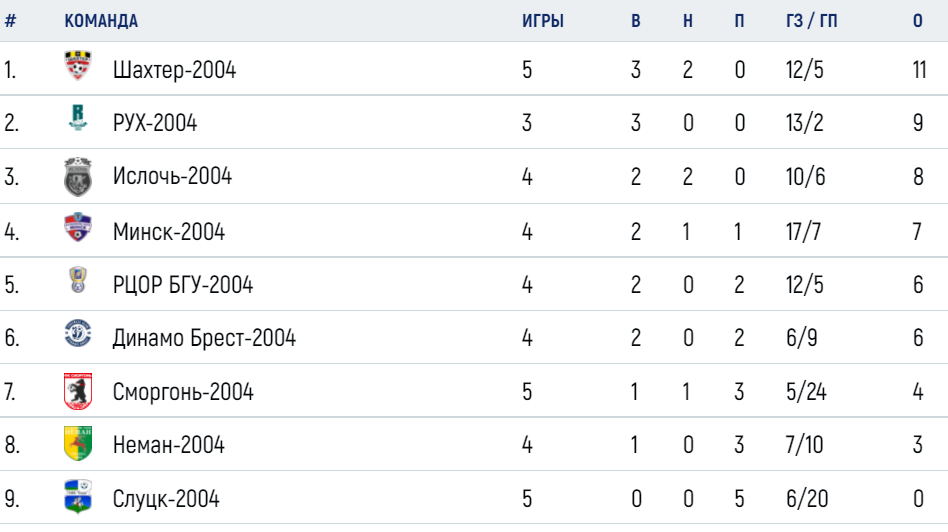Image resolution: width=948 pixels, height=532 pixels.
Task: Open the РУХ-2004 team link
Action: click(x=155, y=123)
